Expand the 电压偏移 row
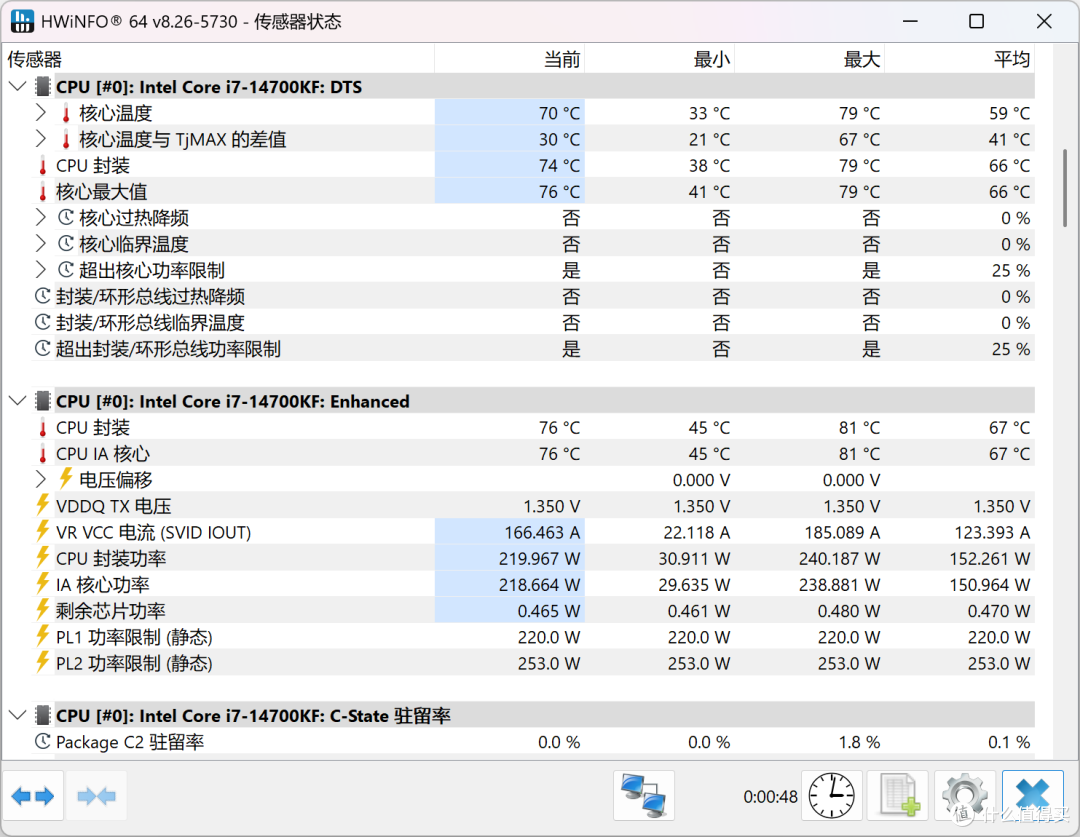 click(x=41, y=479)
